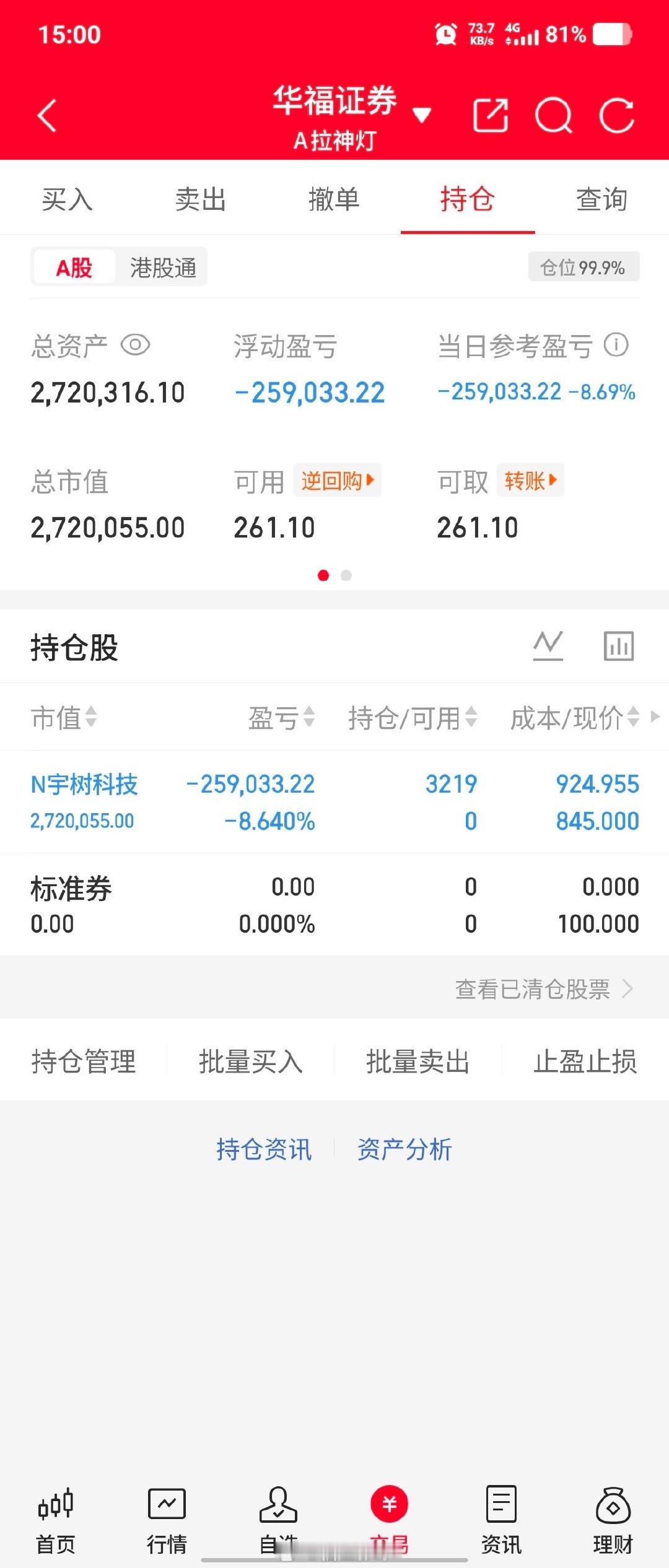Show the holdings trend line chart icon
The width and height of the screenshot is (669, 1568).
pyautogui.click(x=548, y=646)
